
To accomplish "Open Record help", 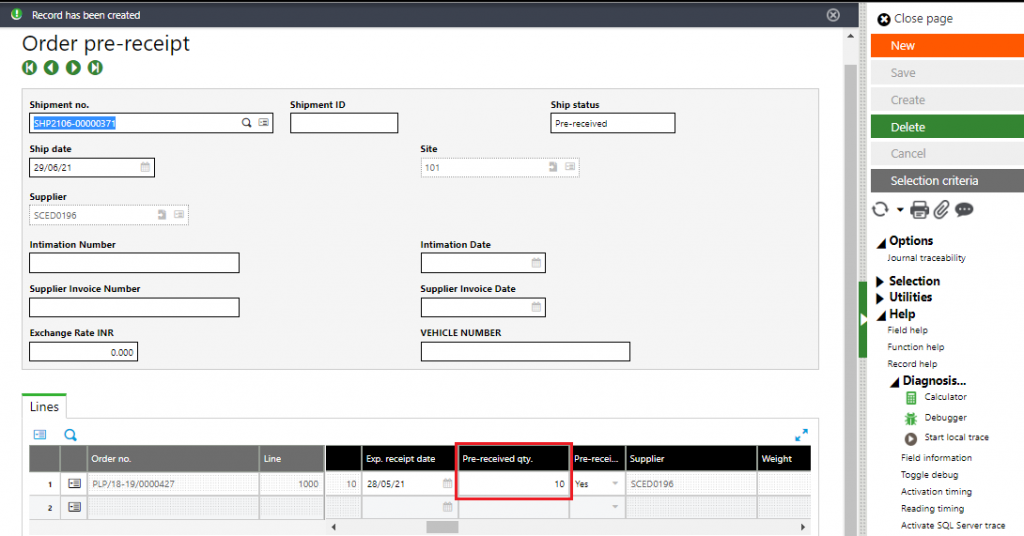I will [x=912, y=364].
